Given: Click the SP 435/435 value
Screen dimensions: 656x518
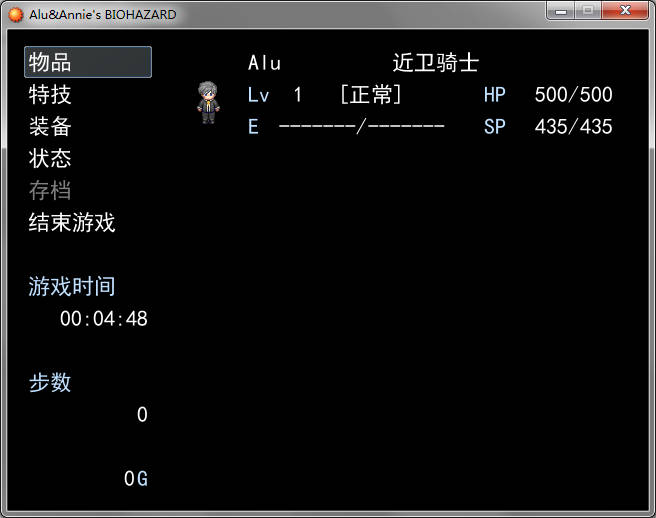Looking at the screenshot, I should coord(574,126).
